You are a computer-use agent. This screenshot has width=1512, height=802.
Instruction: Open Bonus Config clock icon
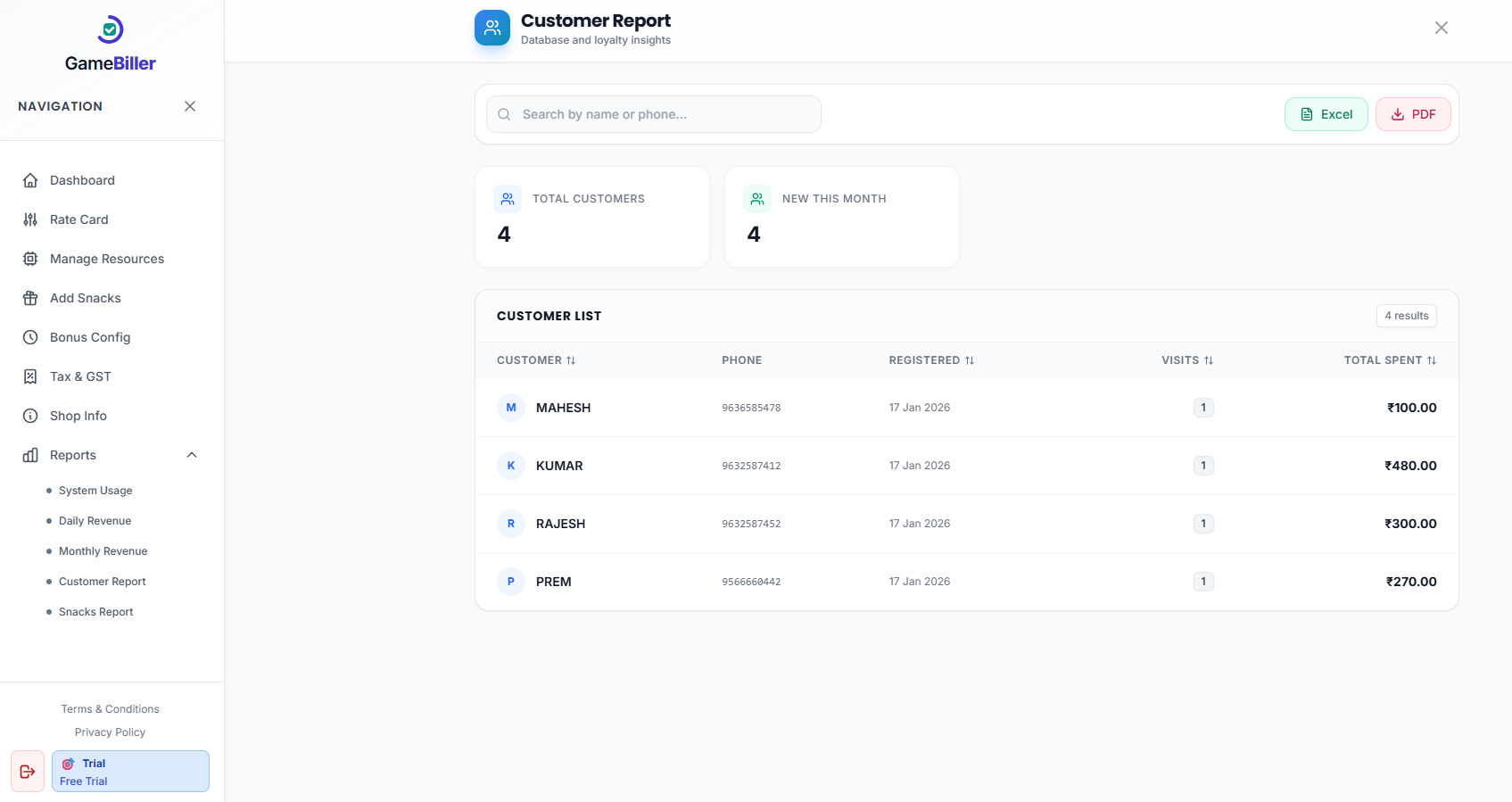(x=30, y=337)
